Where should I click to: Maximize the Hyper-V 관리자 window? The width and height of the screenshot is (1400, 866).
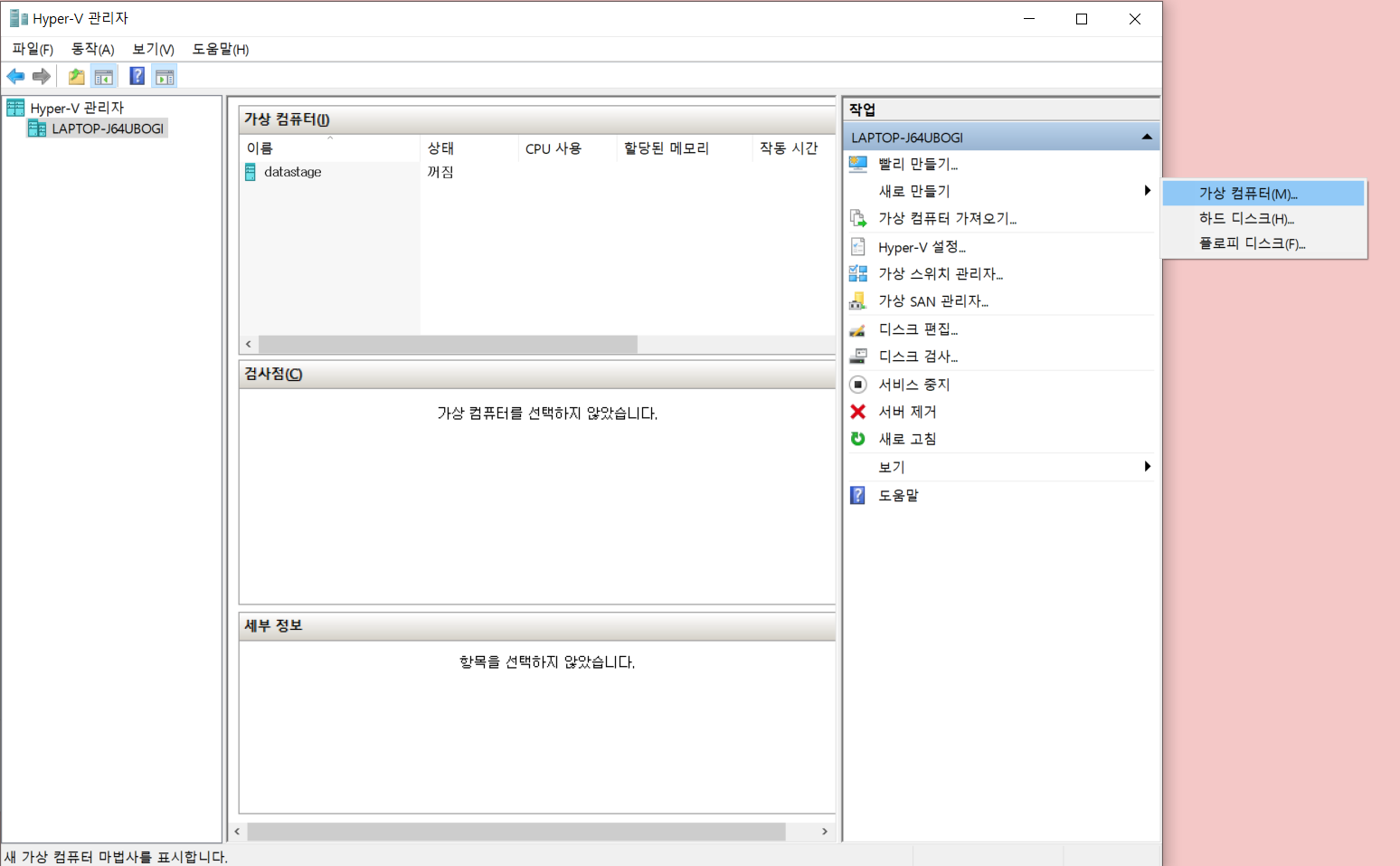tap(1082, 19)
